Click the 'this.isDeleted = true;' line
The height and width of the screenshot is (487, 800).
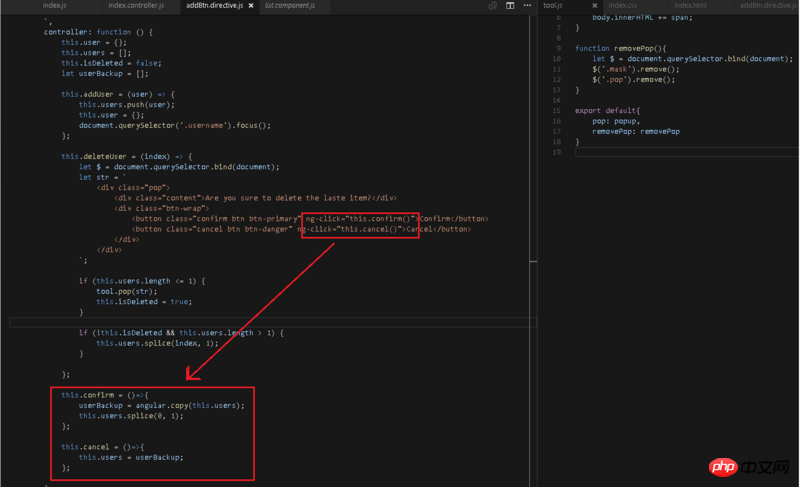click(x=144, y=302)
